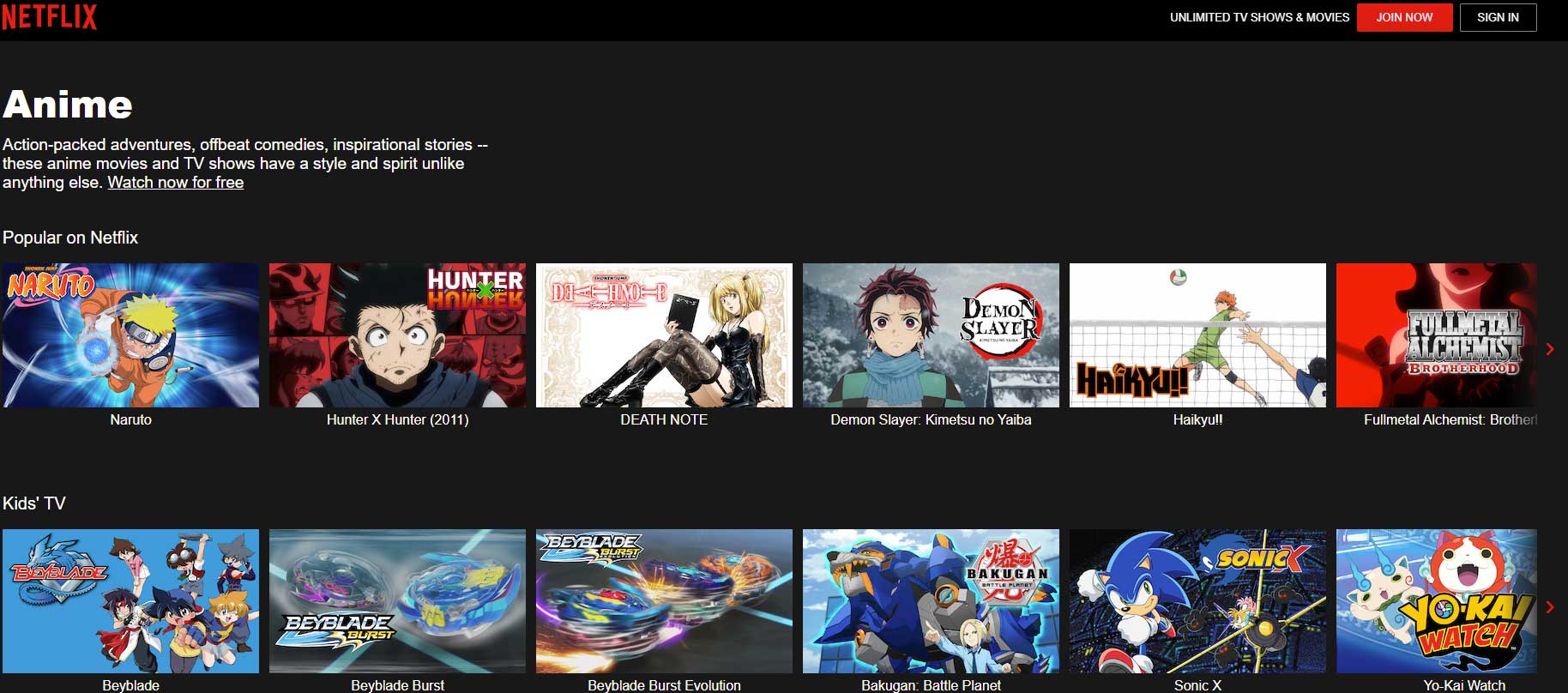This screenshot has width=1568, height=693.
Task: Open the Watch now for free link
Action: 176,182
